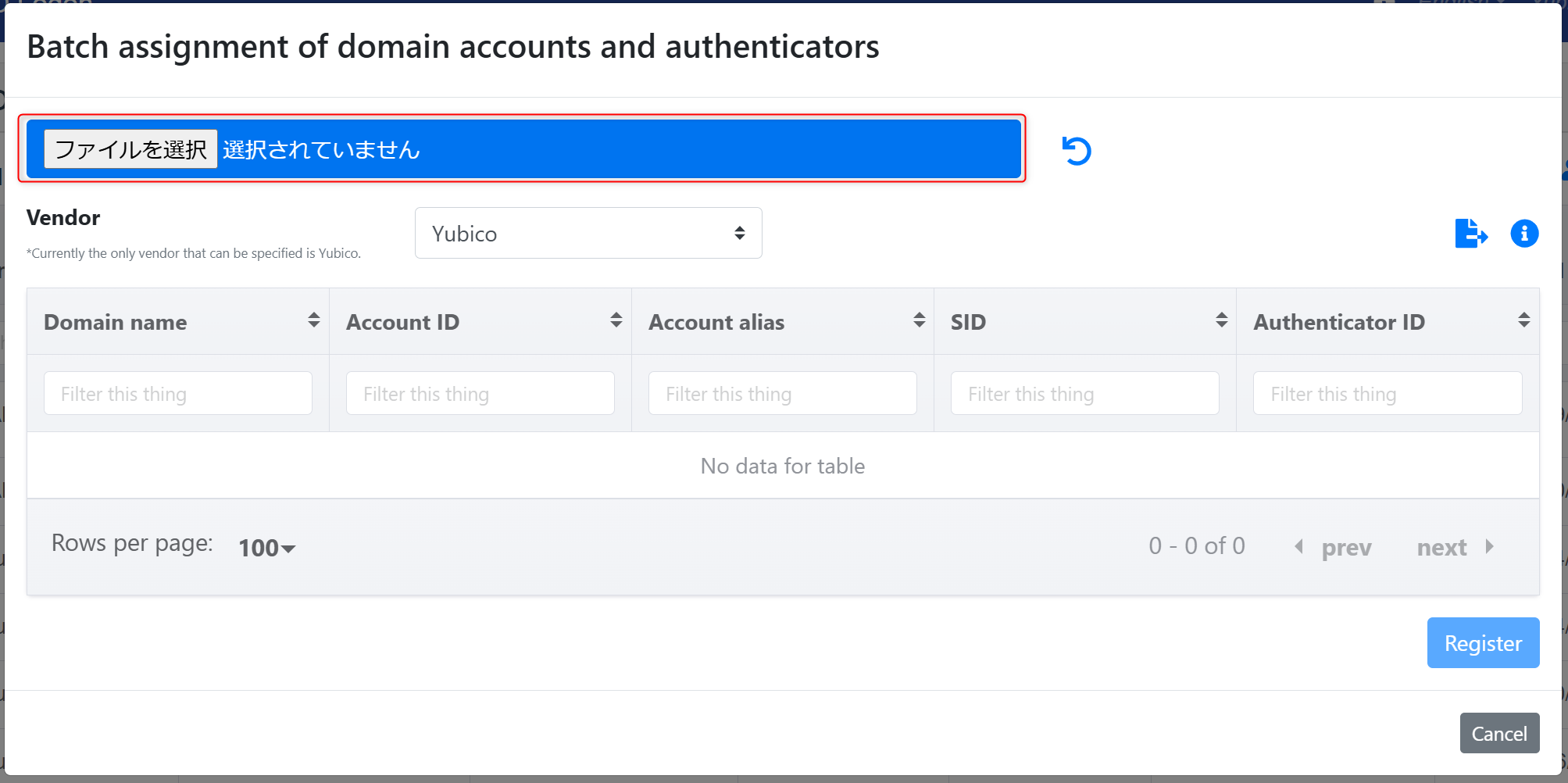Click the file choose button
The image size is (1568, 783).
coord(130,149)
